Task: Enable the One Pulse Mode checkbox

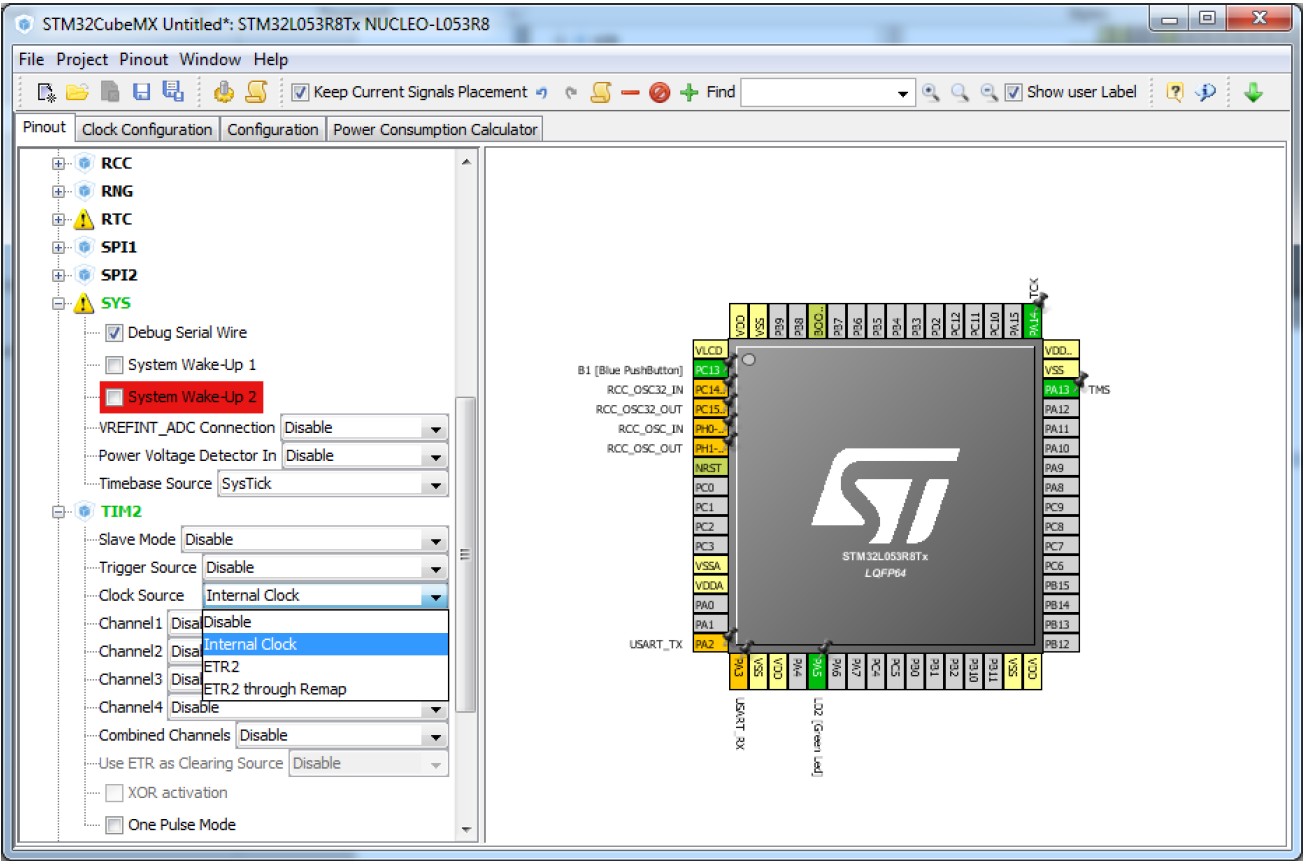Action: 115,825
